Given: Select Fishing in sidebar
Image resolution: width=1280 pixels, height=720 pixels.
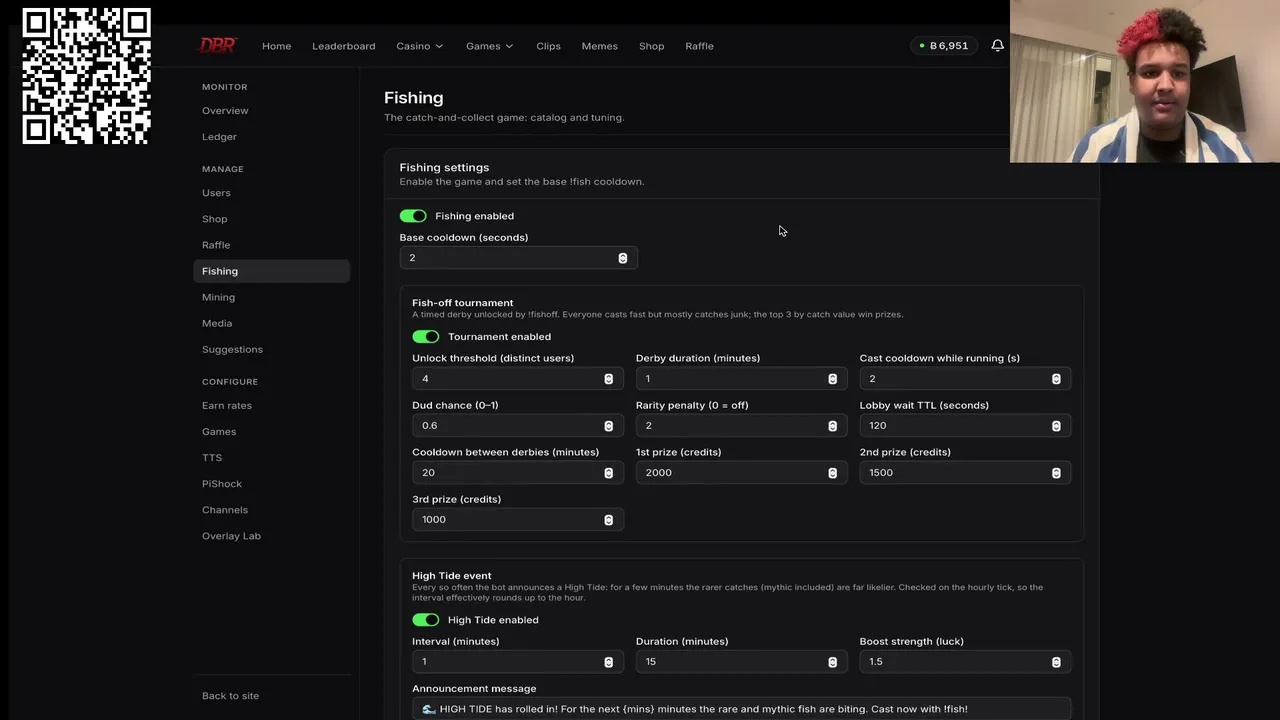Looking at the screenshot, I should (271, 271).
